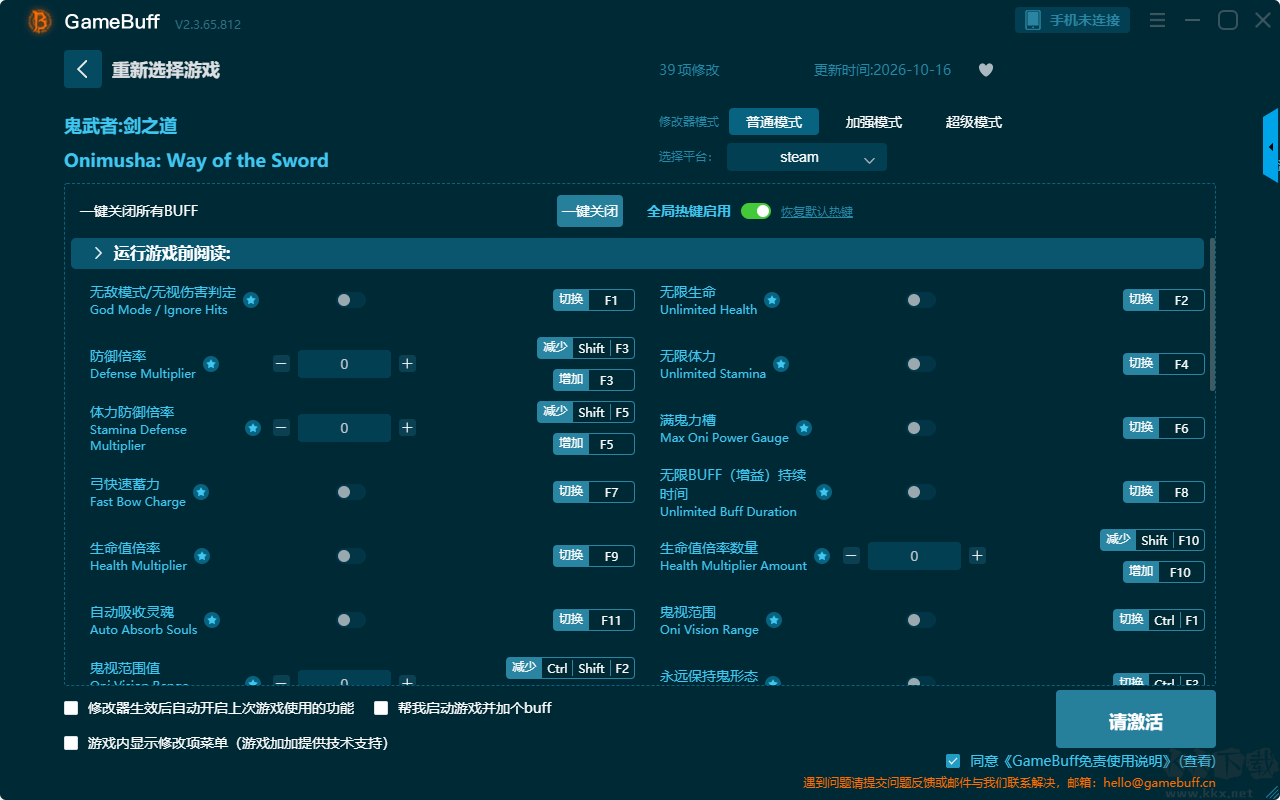Click the star icon next to Unlimited Health
Screen dimensions: 1280x800
772,300
